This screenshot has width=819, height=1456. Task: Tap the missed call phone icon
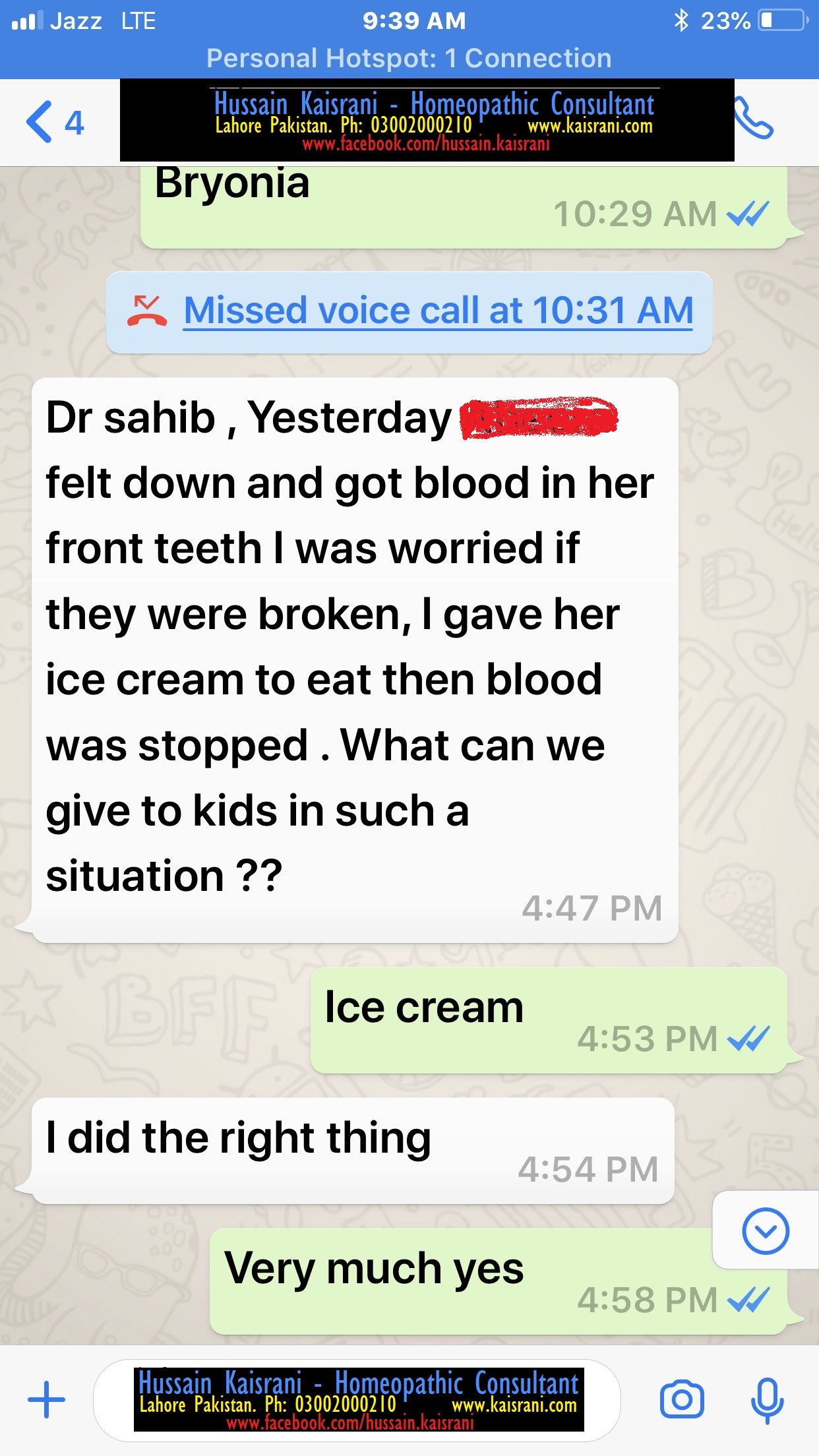pos(147,311)
